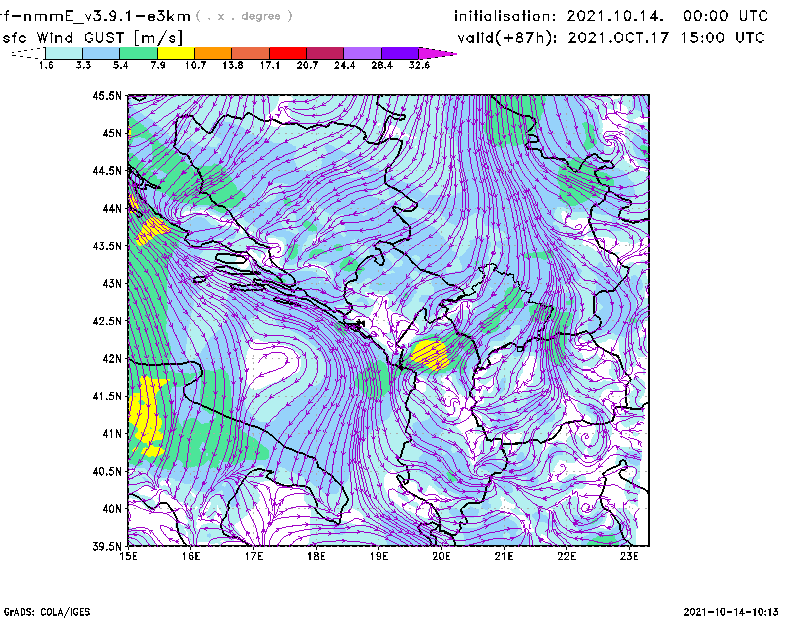Click the 'GrADS: COLA/IGES' credit text
The height and width of the screenshot is (618, 800).
[46, 612]
